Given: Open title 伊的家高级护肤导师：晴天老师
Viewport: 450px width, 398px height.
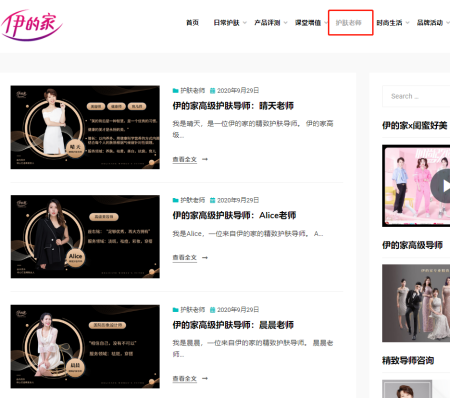Looking at the screenshot, I should click(x=233, y=106).
